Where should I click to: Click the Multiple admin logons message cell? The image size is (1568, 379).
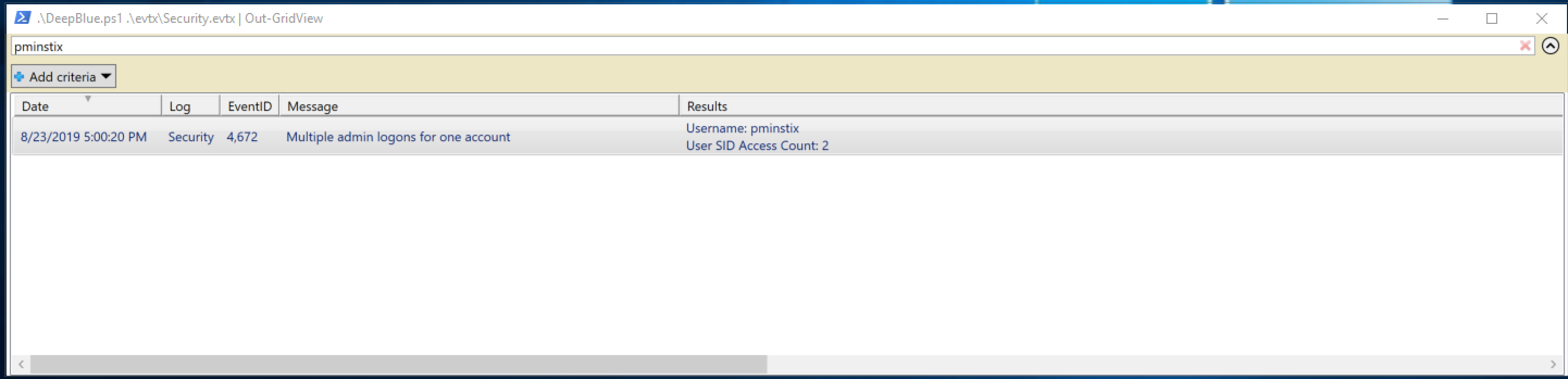tap(398, 137)
